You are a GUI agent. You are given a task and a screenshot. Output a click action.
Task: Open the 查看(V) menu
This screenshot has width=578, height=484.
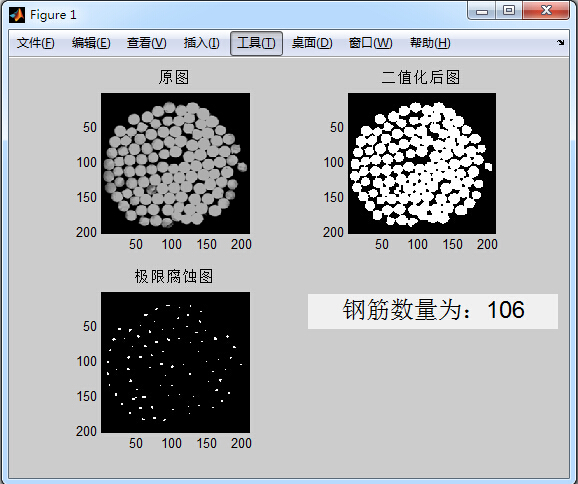pos(146,43)
